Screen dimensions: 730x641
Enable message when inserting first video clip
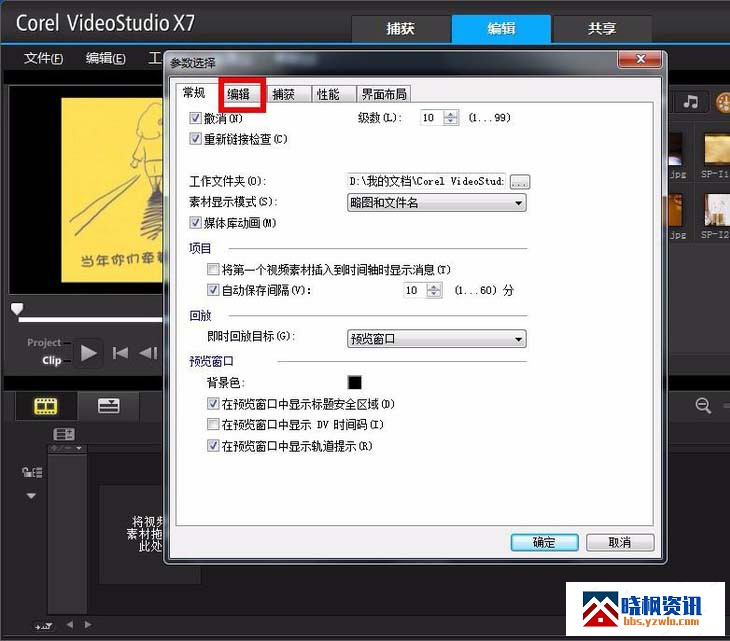click(x=213, y=269)
